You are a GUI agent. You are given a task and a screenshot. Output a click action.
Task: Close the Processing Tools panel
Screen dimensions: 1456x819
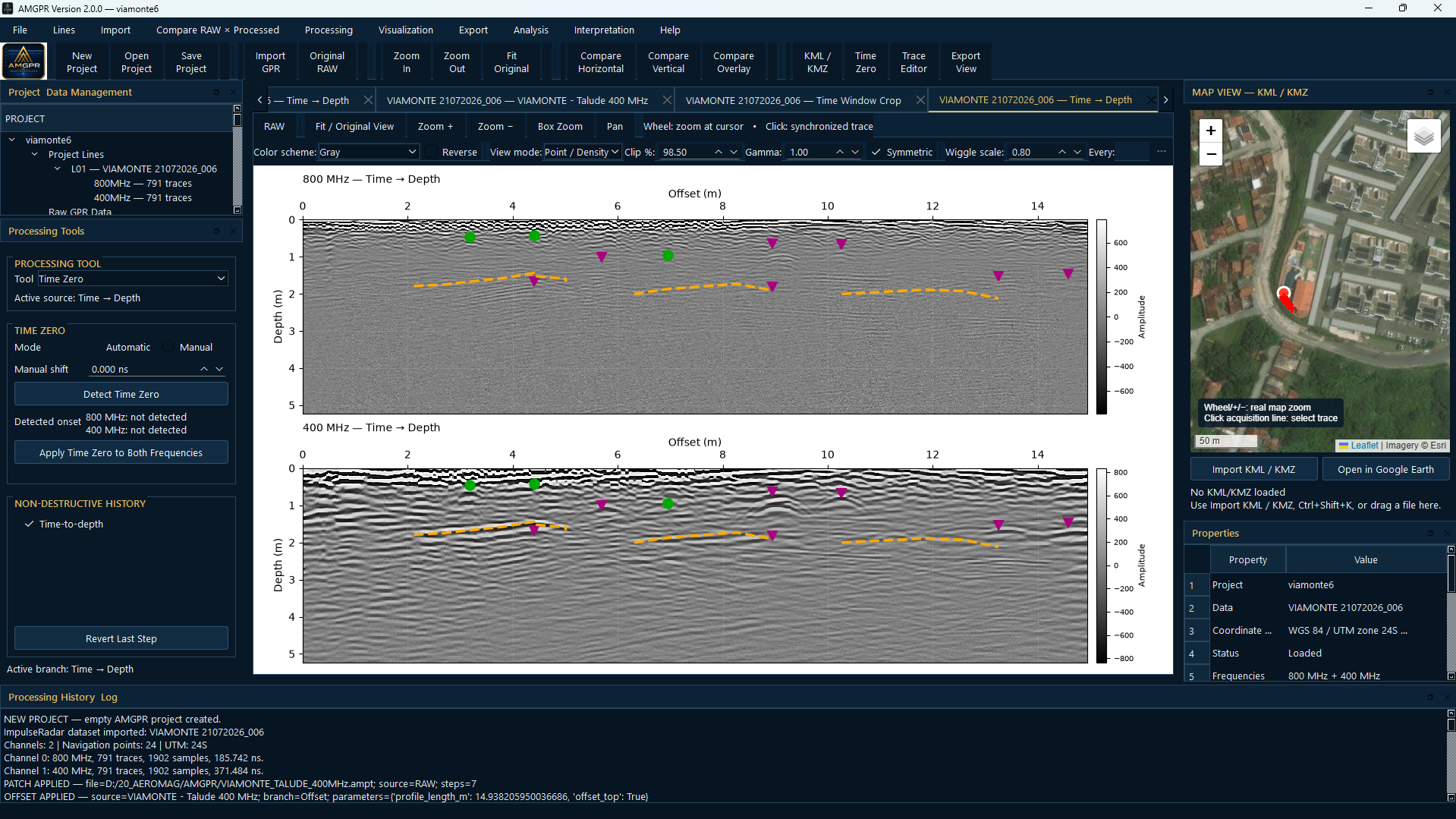[x=233, y=231]
